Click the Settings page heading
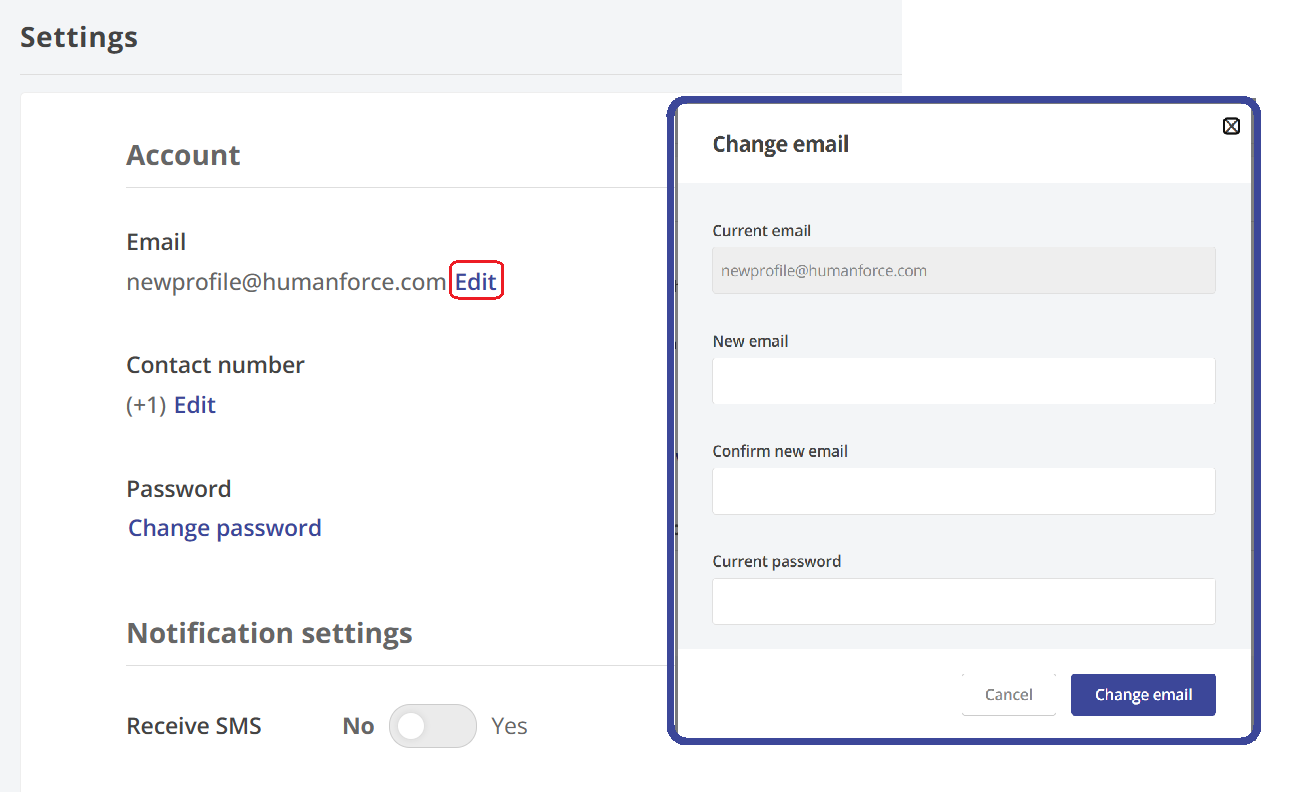Screen dimensions: 1310x792 pos(79,38)
